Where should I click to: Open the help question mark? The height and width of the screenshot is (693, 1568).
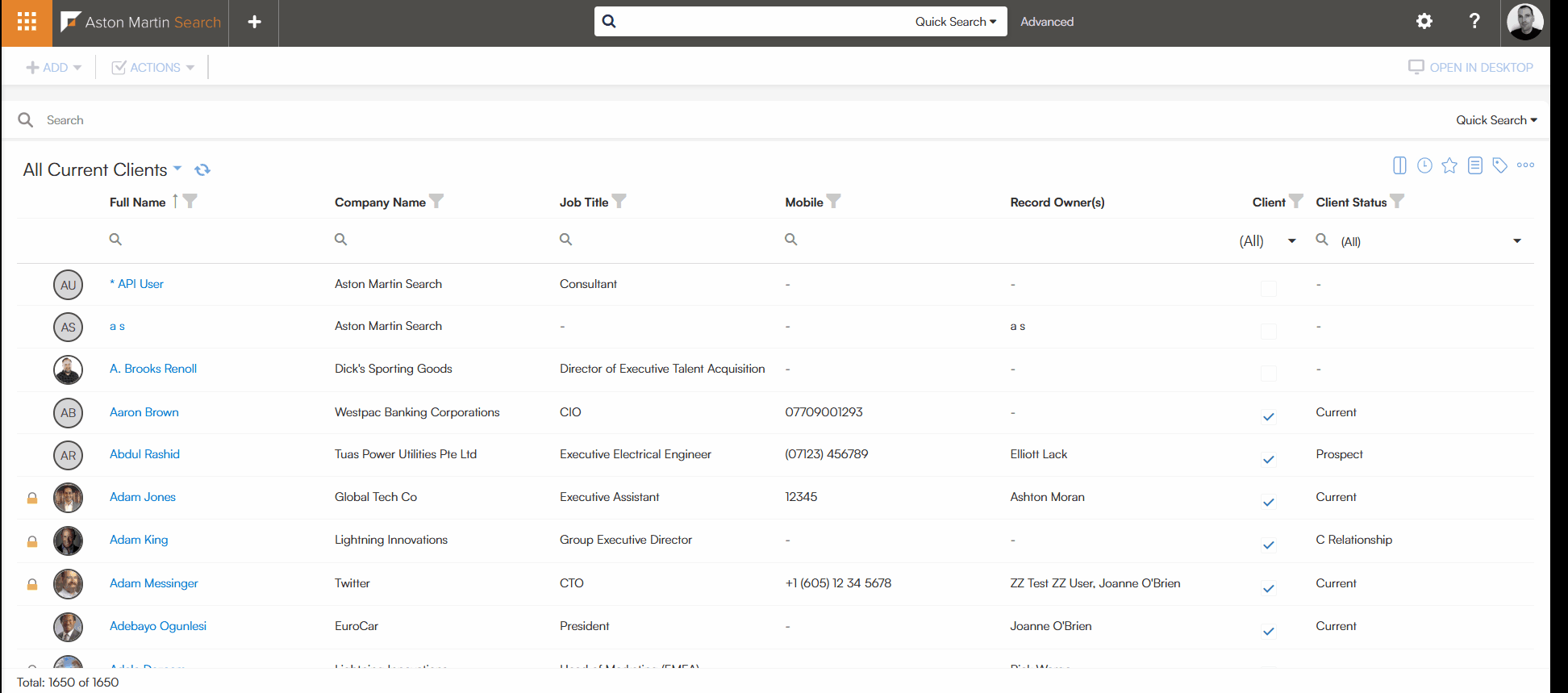tap(1474, 22)
